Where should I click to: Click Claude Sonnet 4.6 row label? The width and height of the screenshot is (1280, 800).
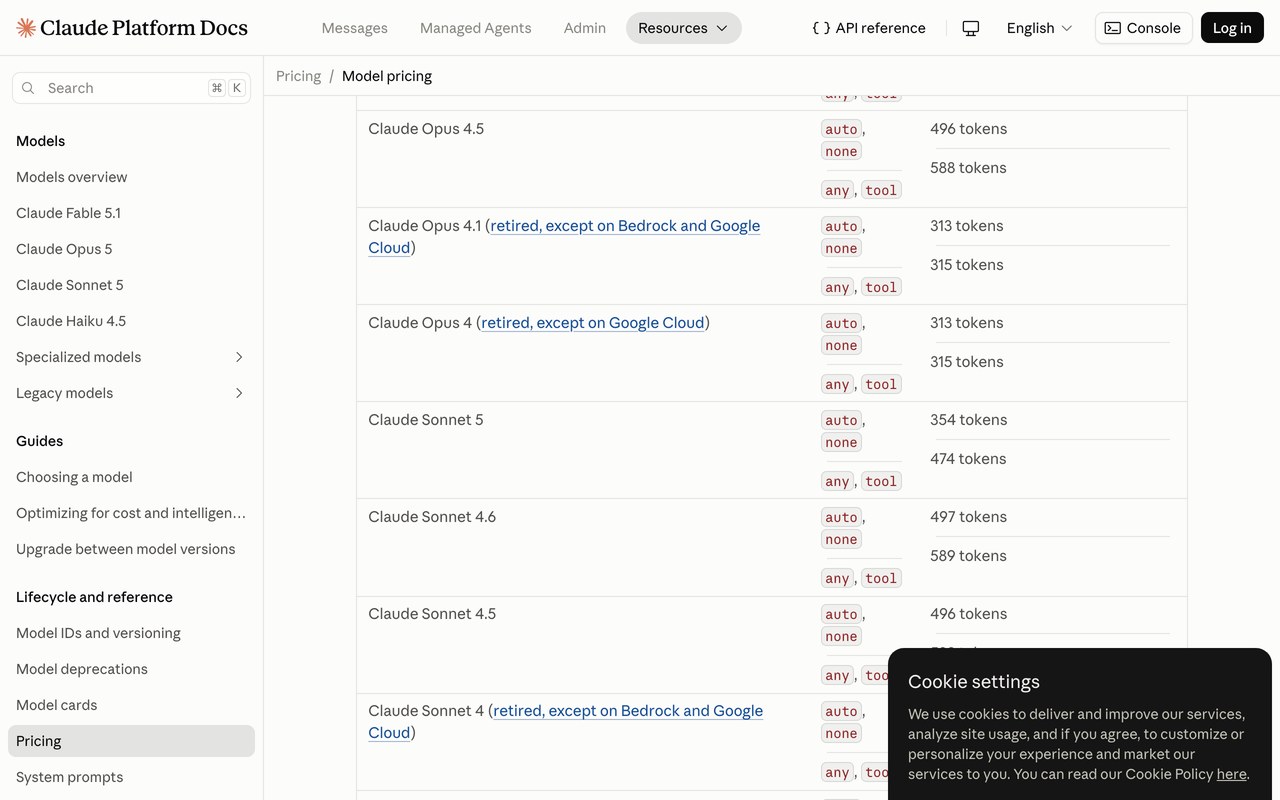[x=432, y=517]
